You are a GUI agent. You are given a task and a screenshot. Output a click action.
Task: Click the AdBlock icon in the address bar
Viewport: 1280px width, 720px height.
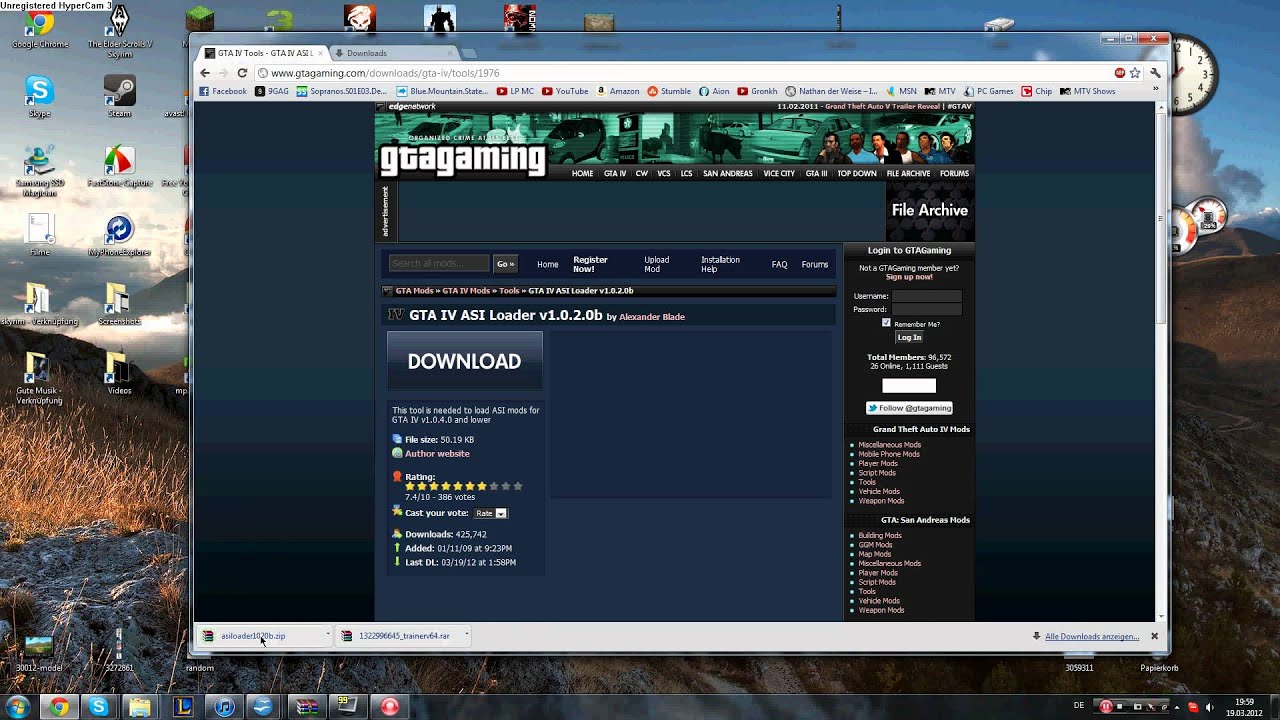pyautogui.click(x=1120, y=73)
